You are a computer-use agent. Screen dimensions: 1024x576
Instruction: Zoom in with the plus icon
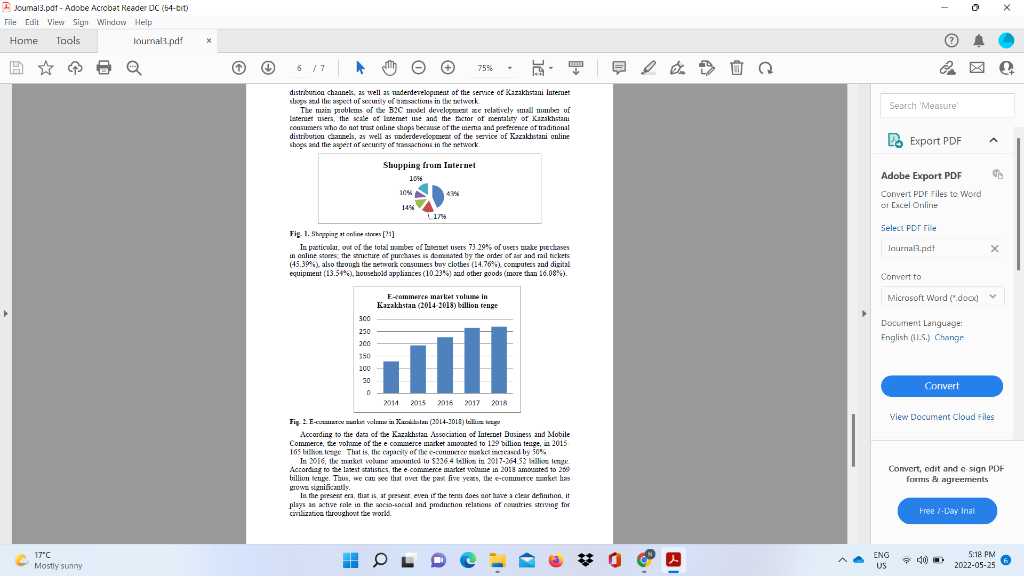[448, 67]
